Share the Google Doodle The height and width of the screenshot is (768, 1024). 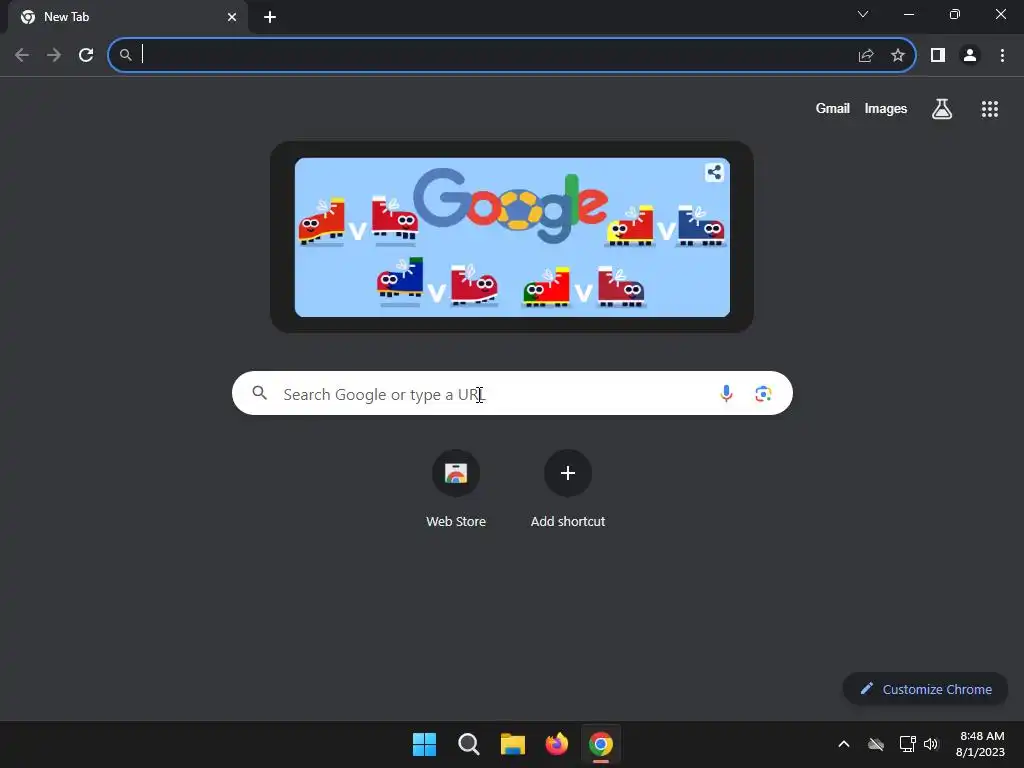pyautogui.click(x=714, y=172)
